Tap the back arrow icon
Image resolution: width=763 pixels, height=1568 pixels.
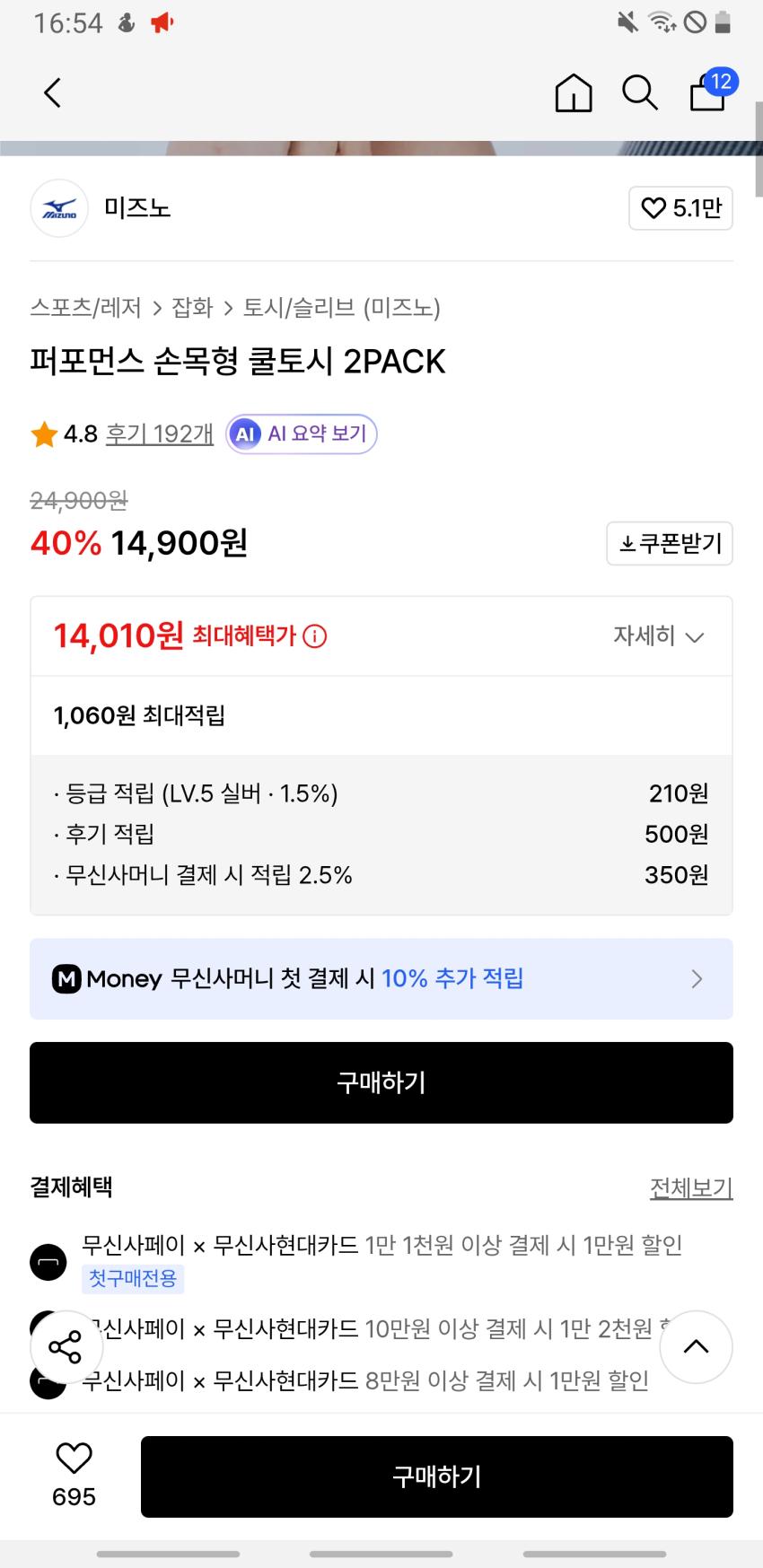(x=53, y=92)
